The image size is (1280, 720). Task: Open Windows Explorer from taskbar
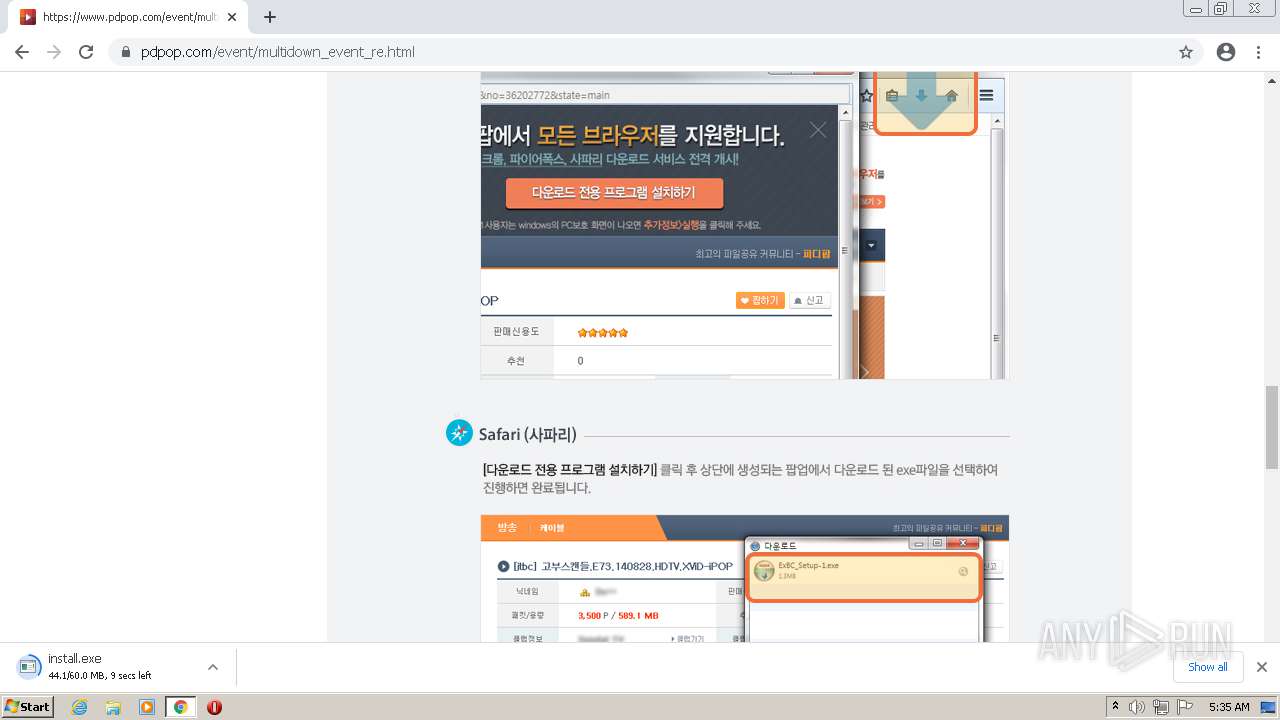tap(113, 707)
